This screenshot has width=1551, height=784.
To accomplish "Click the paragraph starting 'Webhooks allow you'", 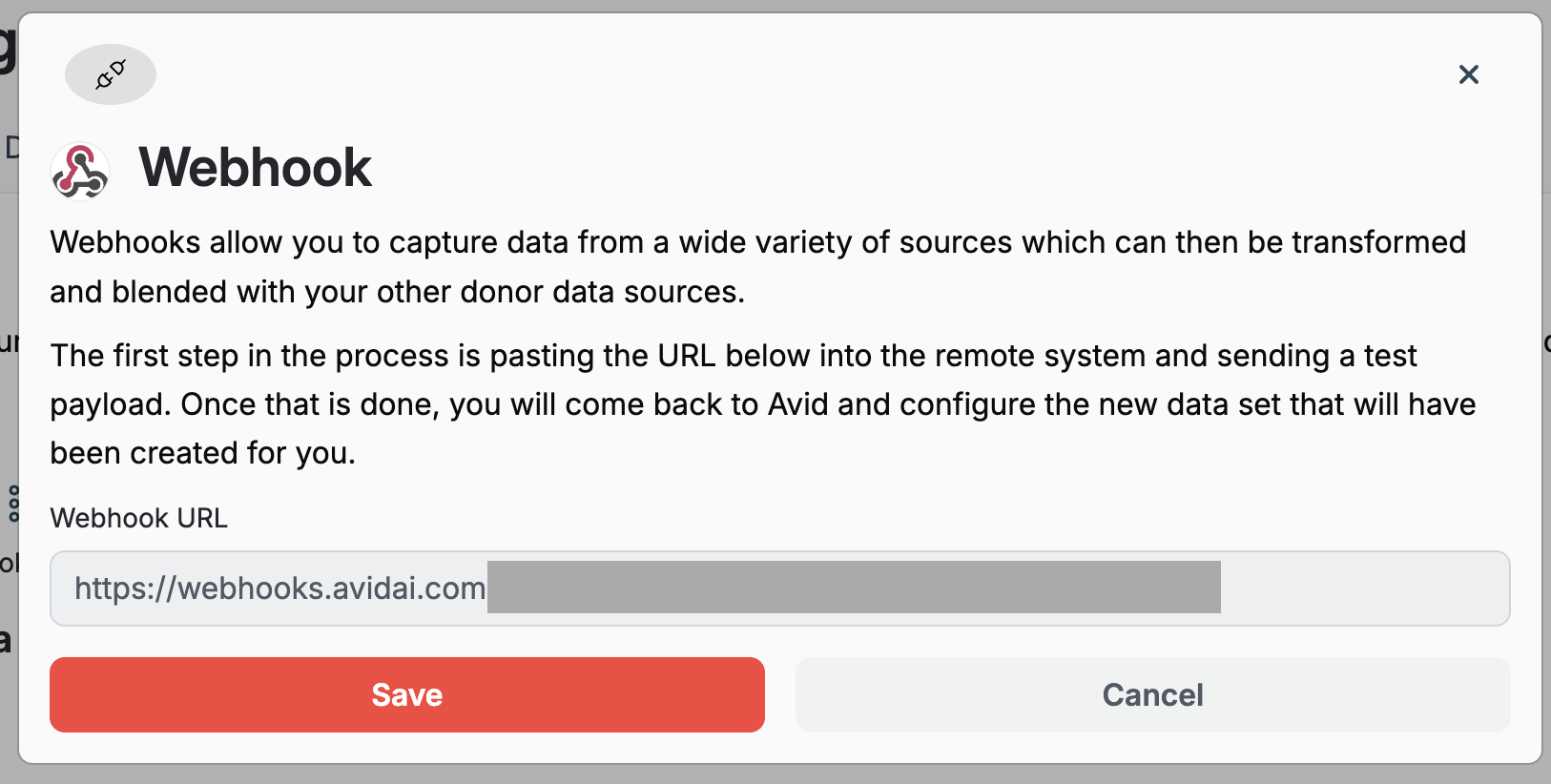I will [757, 267].
